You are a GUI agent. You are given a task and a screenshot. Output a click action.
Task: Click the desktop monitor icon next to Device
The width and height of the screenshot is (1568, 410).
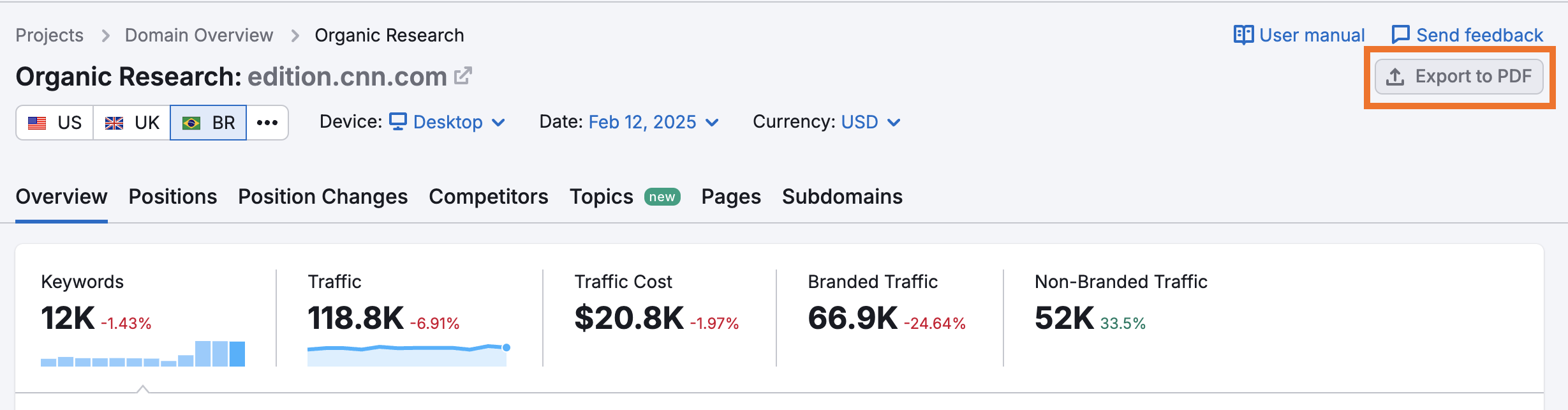click(x=398, y=121)
